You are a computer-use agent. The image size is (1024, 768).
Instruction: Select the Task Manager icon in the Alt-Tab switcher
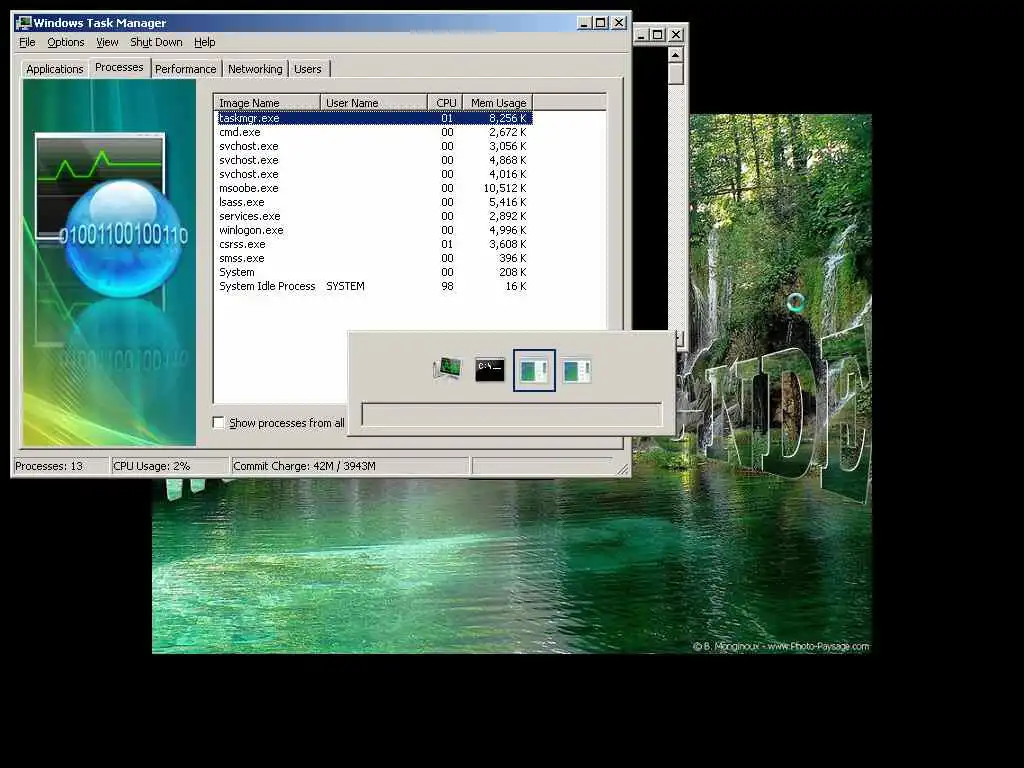pyautogui.click(x=447, y=369)
